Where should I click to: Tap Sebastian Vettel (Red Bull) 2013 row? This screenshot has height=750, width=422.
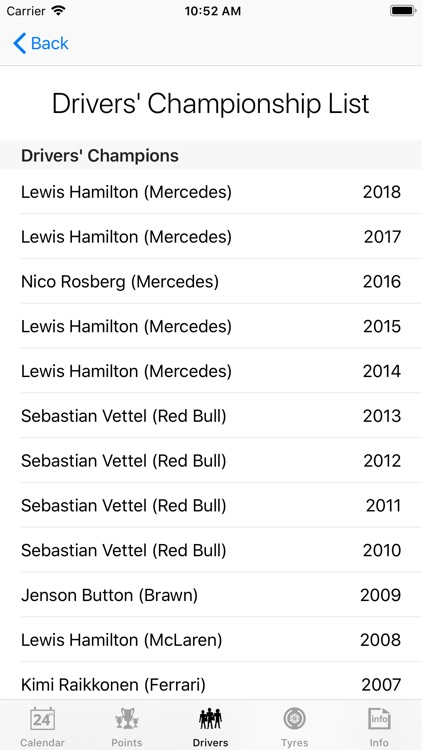211,416
